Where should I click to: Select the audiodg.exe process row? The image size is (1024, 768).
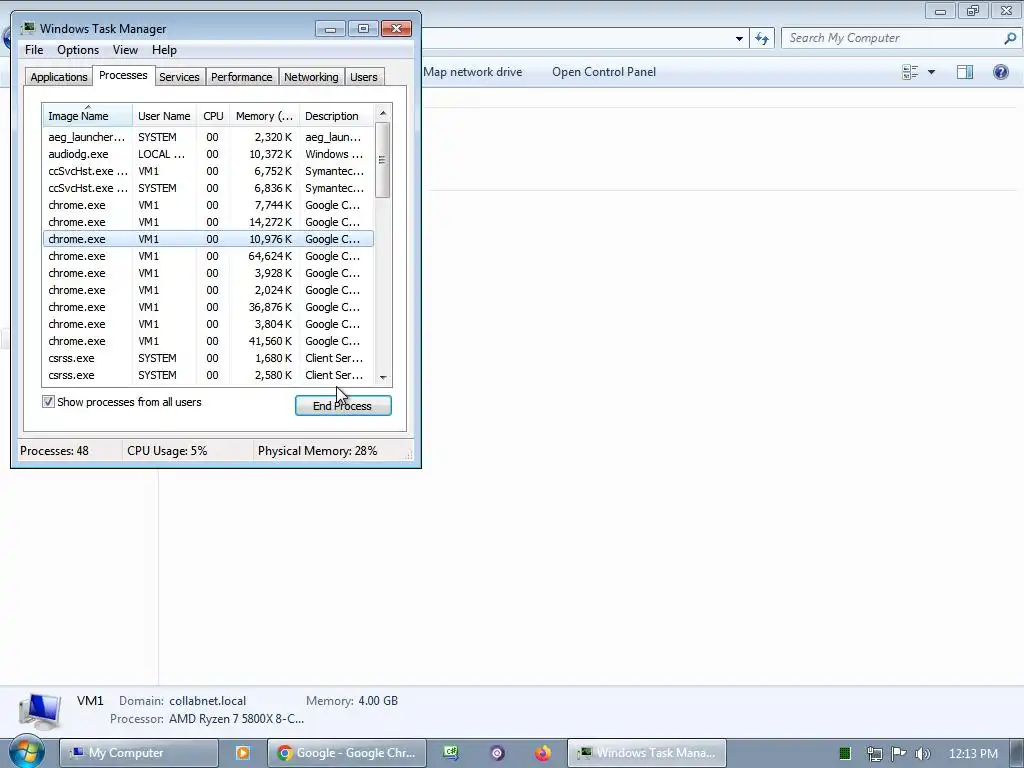click(x=208, y=154)
